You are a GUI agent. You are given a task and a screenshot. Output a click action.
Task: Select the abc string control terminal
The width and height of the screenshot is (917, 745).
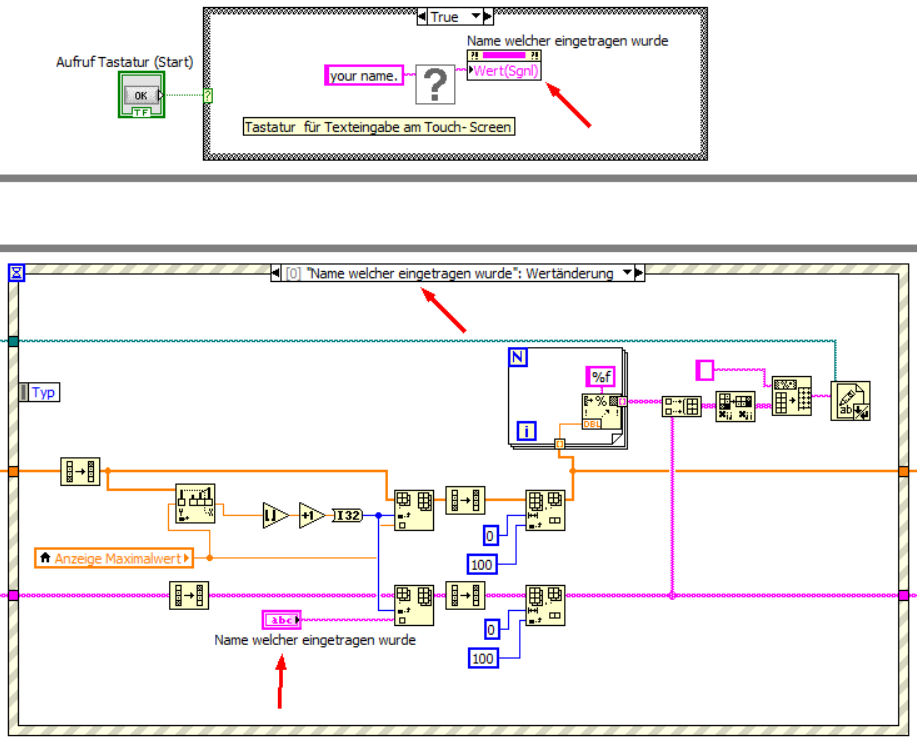tap(281, 620)
